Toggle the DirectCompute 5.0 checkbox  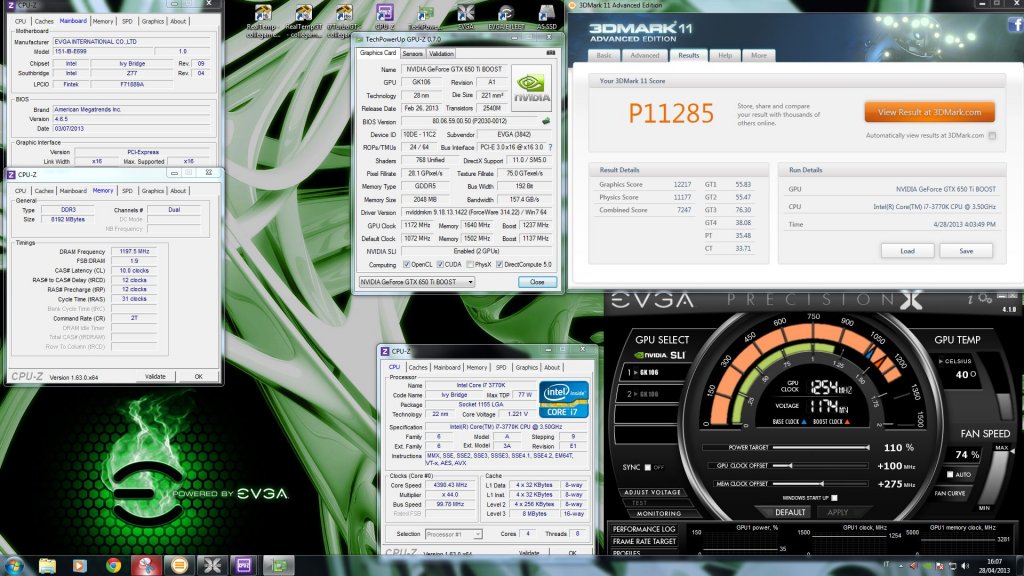tap(500, 264)
